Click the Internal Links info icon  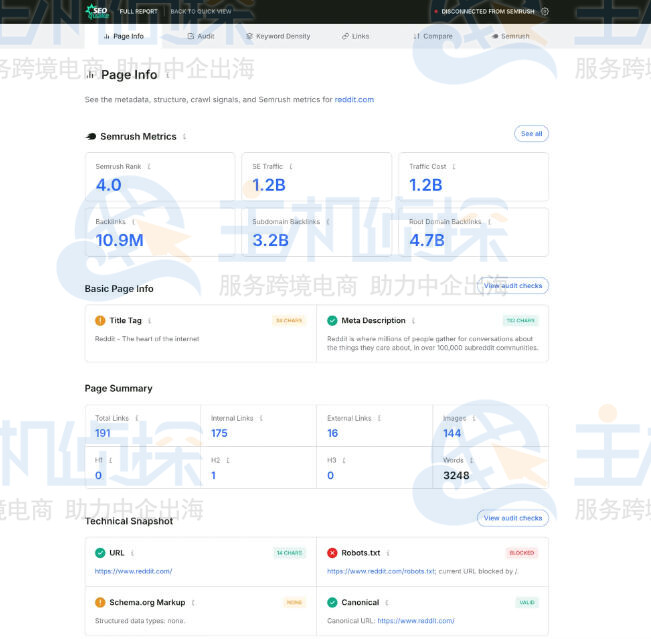coord(261,418)
